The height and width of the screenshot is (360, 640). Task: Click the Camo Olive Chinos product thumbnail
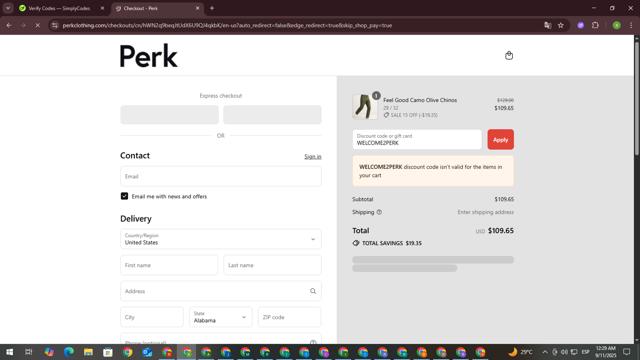pos(364,107)
